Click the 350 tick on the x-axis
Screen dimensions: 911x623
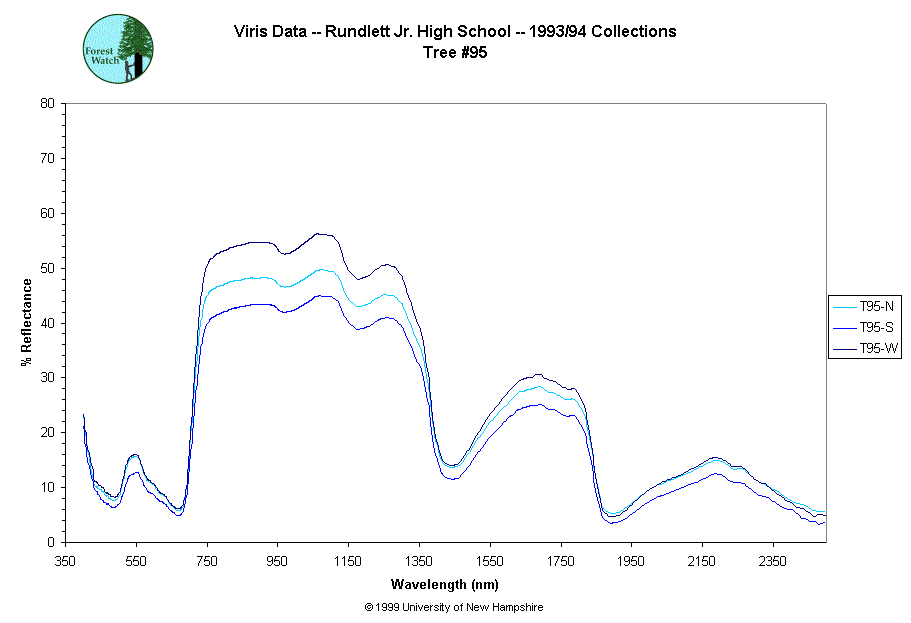(66, 561)
